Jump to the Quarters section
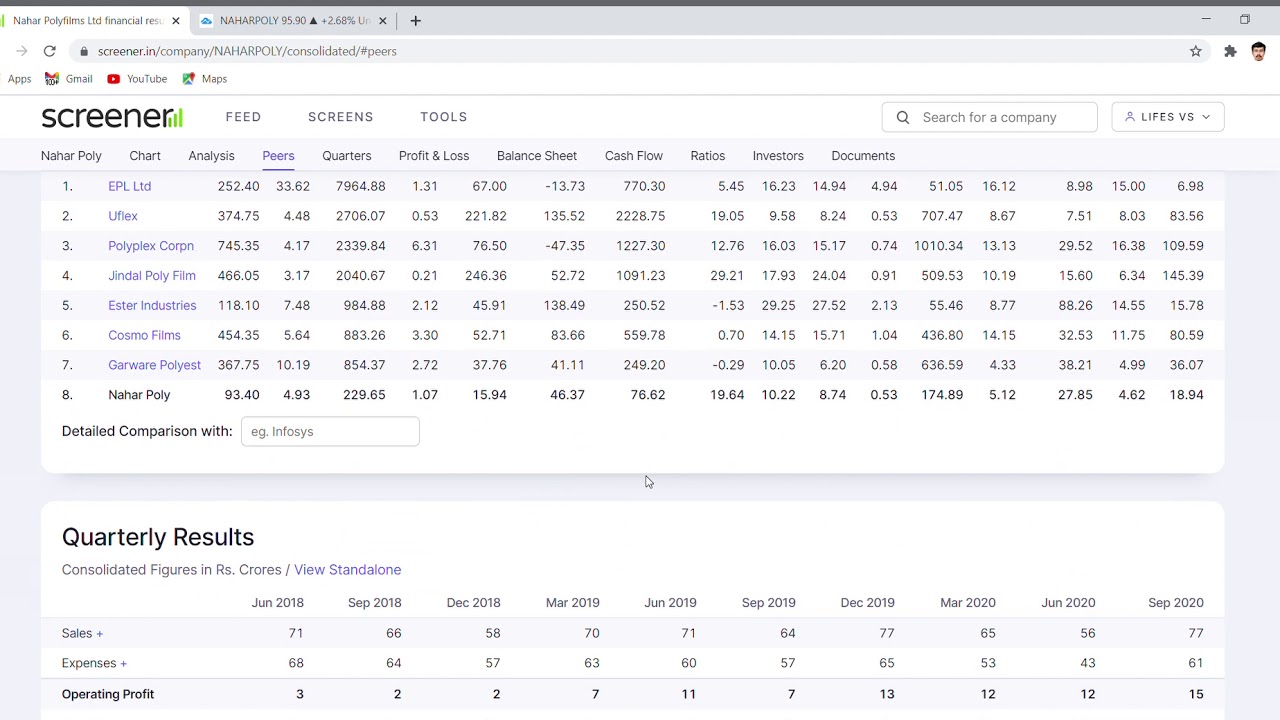This screenshot has width=1280, height=720. [347, 156]
